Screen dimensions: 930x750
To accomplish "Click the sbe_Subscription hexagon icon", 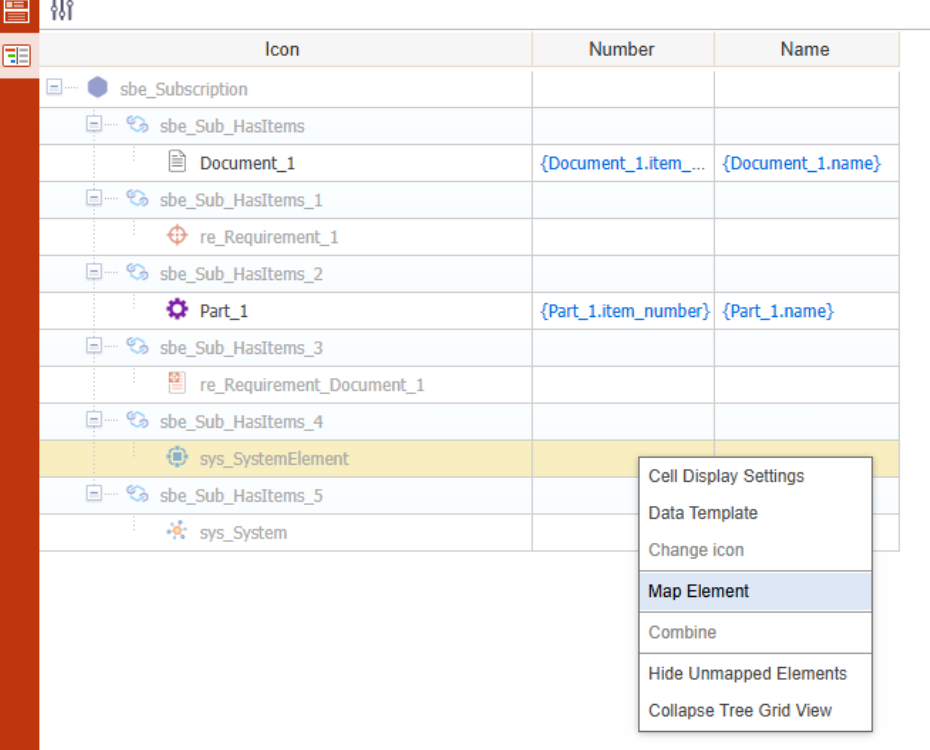I will [x=97, y=88].
